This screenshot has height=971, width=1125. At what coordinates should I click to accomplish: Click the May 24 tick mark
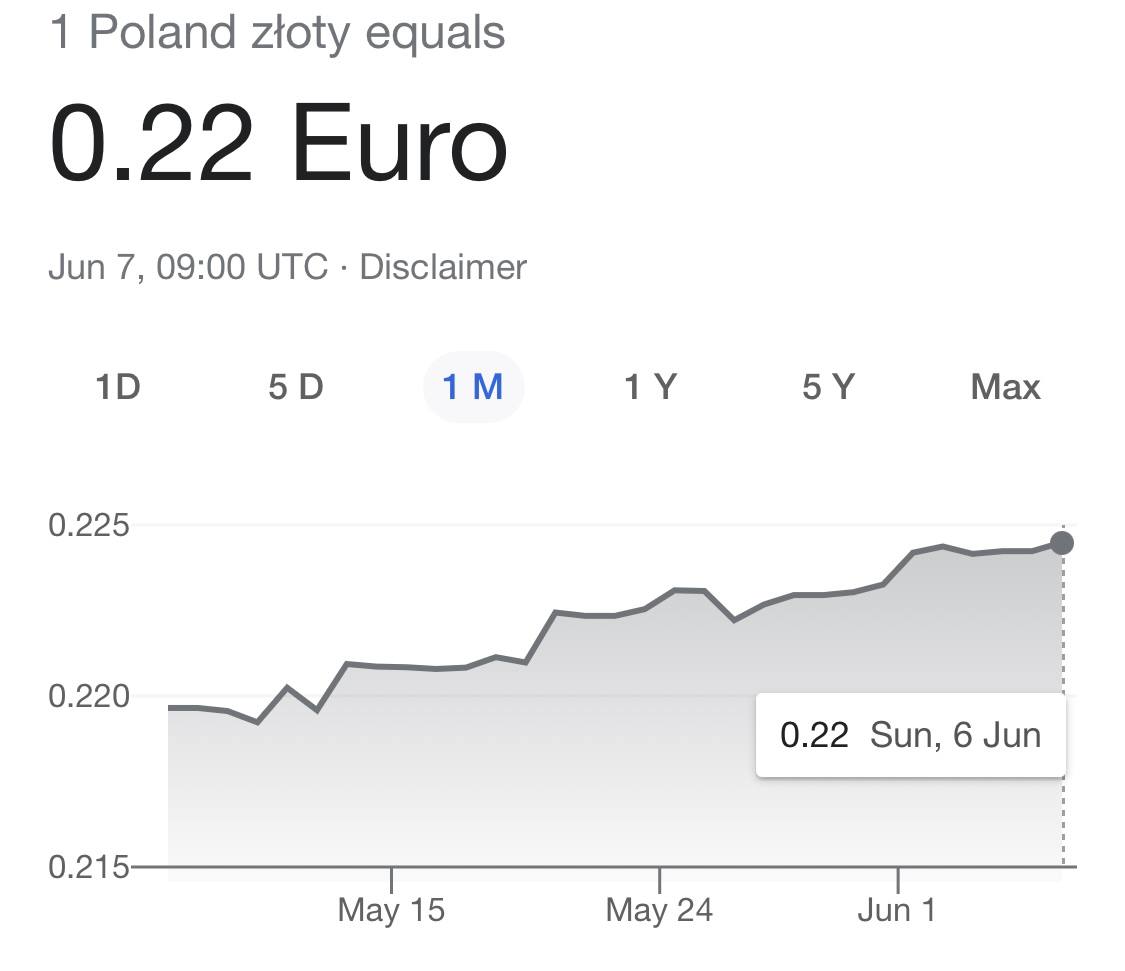tap(659, 880)
